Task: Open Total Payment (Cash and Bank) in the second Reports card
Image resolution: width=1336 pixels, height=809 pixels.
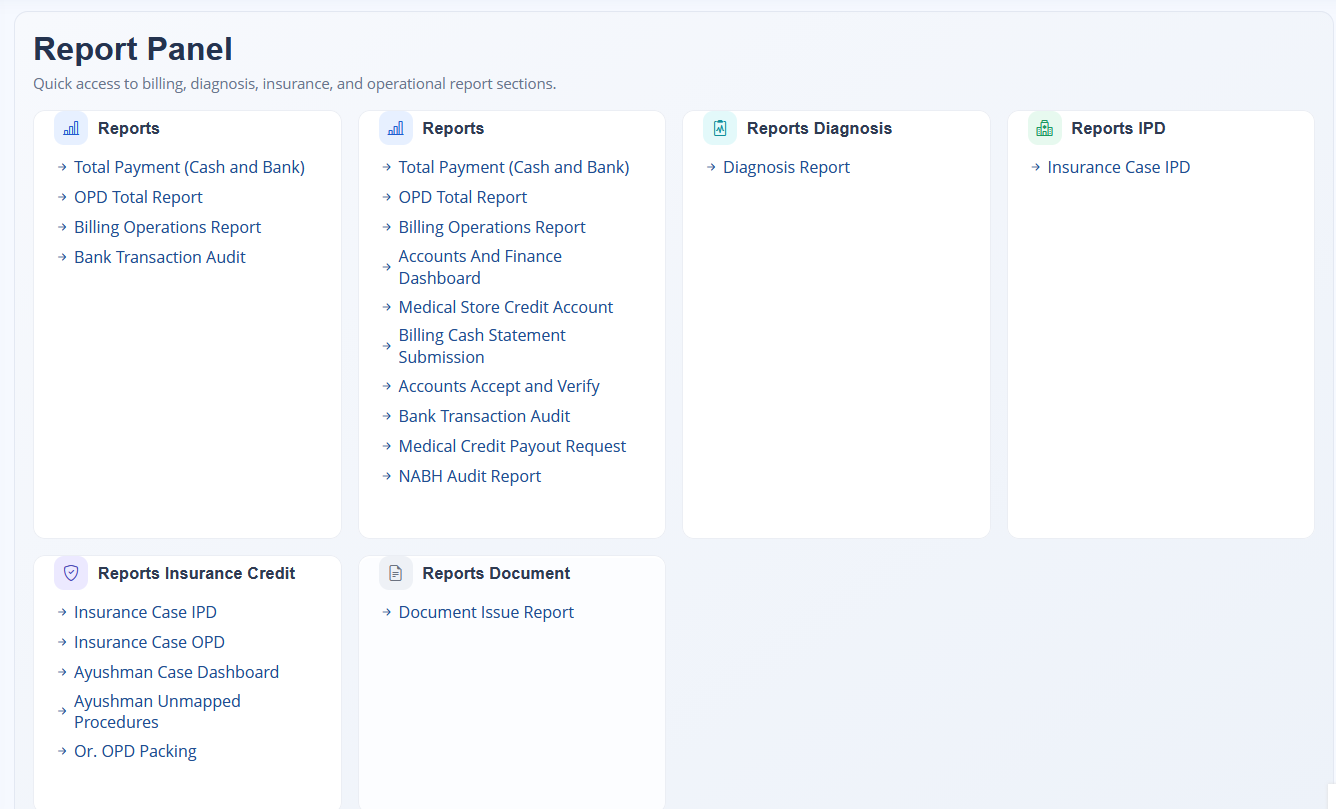Action: coord(514,167)
